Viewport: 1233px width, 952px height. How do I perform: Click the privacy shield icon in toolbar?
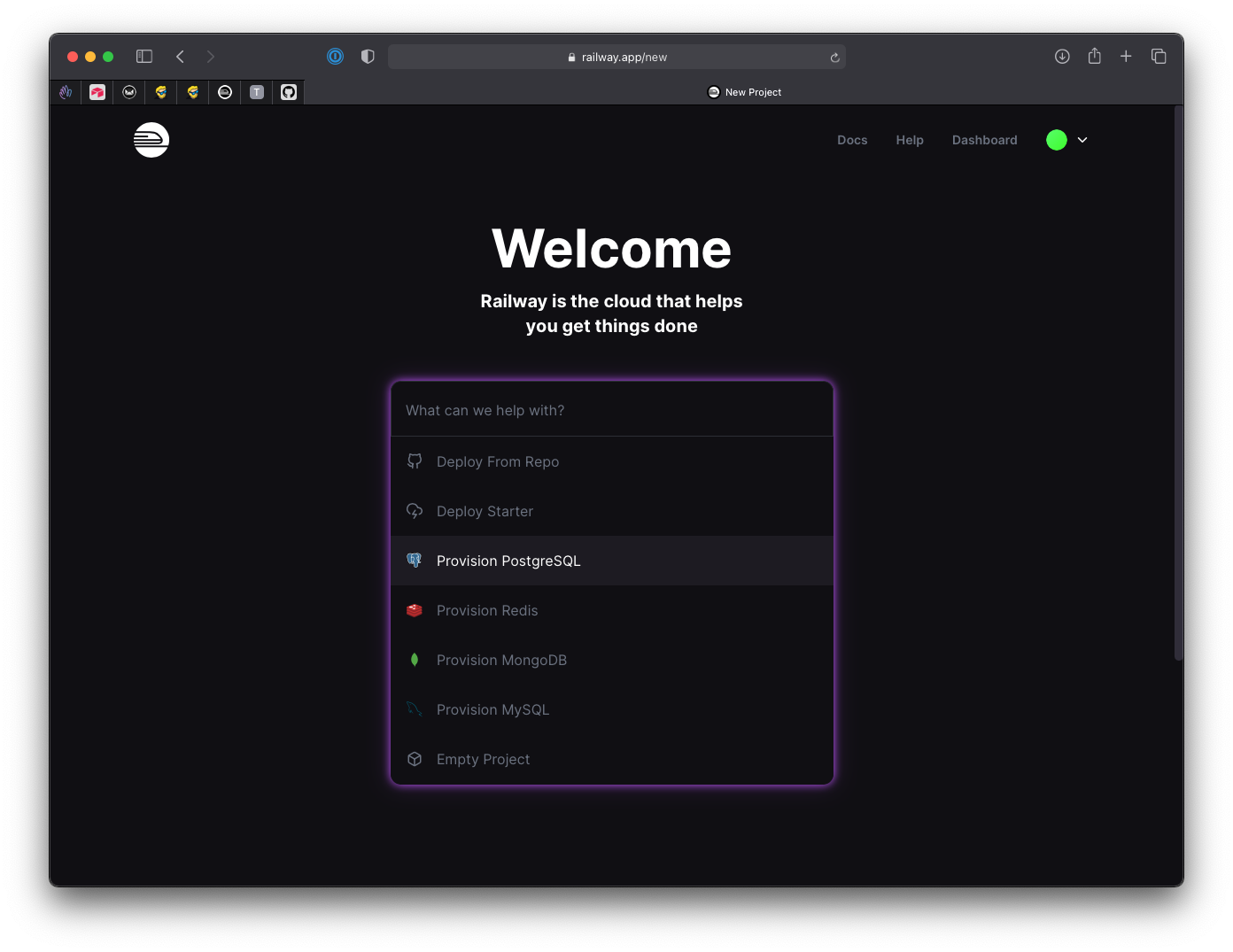pyautogui.click(x=368, y=57)
